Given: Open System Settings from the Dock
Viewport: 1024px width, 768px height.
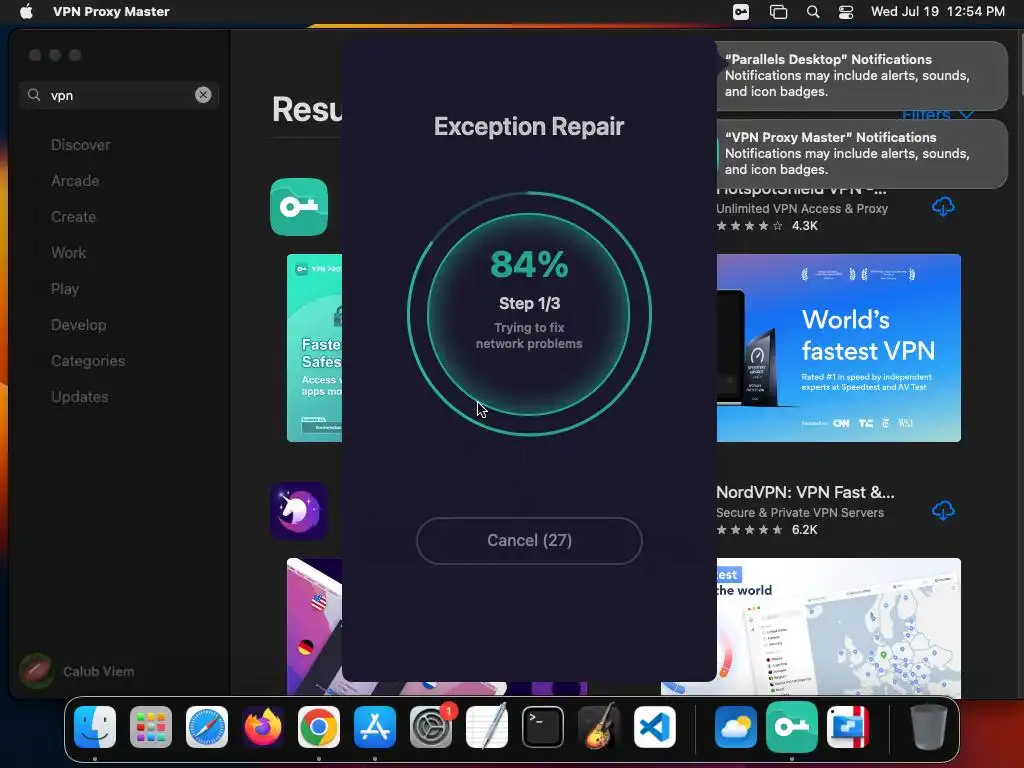Looking at the screenshot, I should (431, 727).
